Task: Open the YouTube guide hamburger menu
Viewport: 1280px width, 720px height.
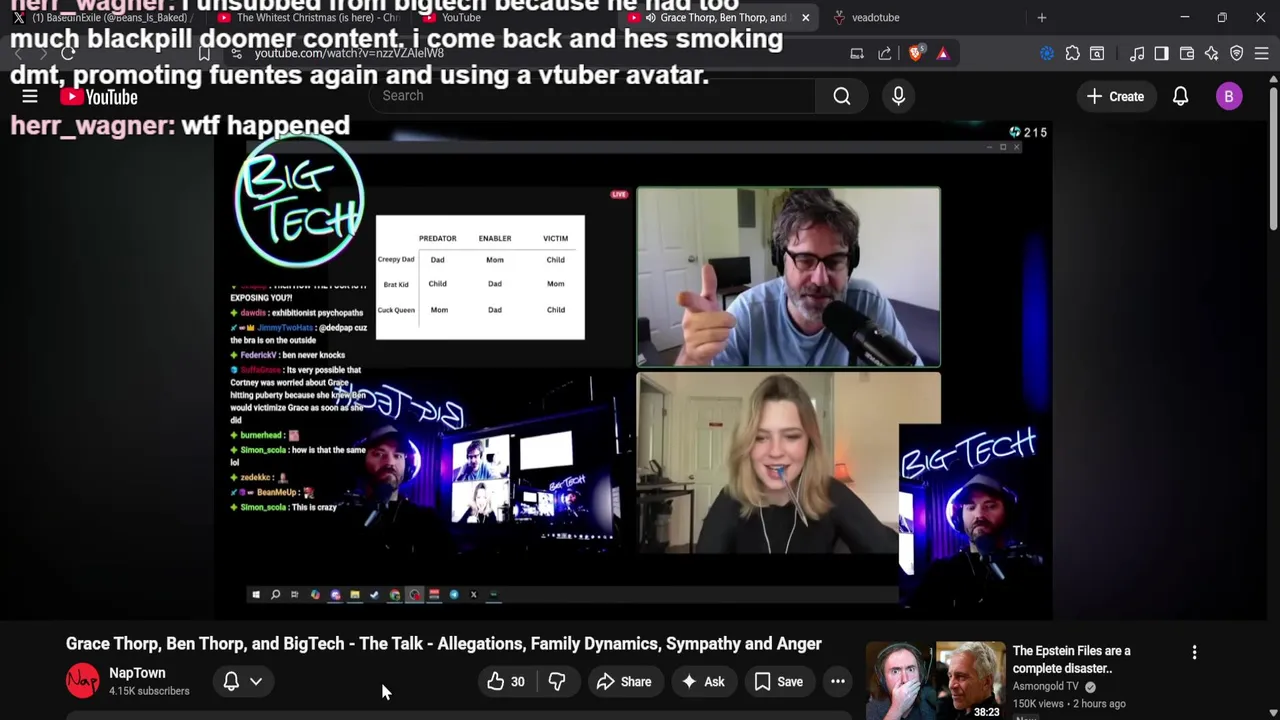Action: coord(30,96)
